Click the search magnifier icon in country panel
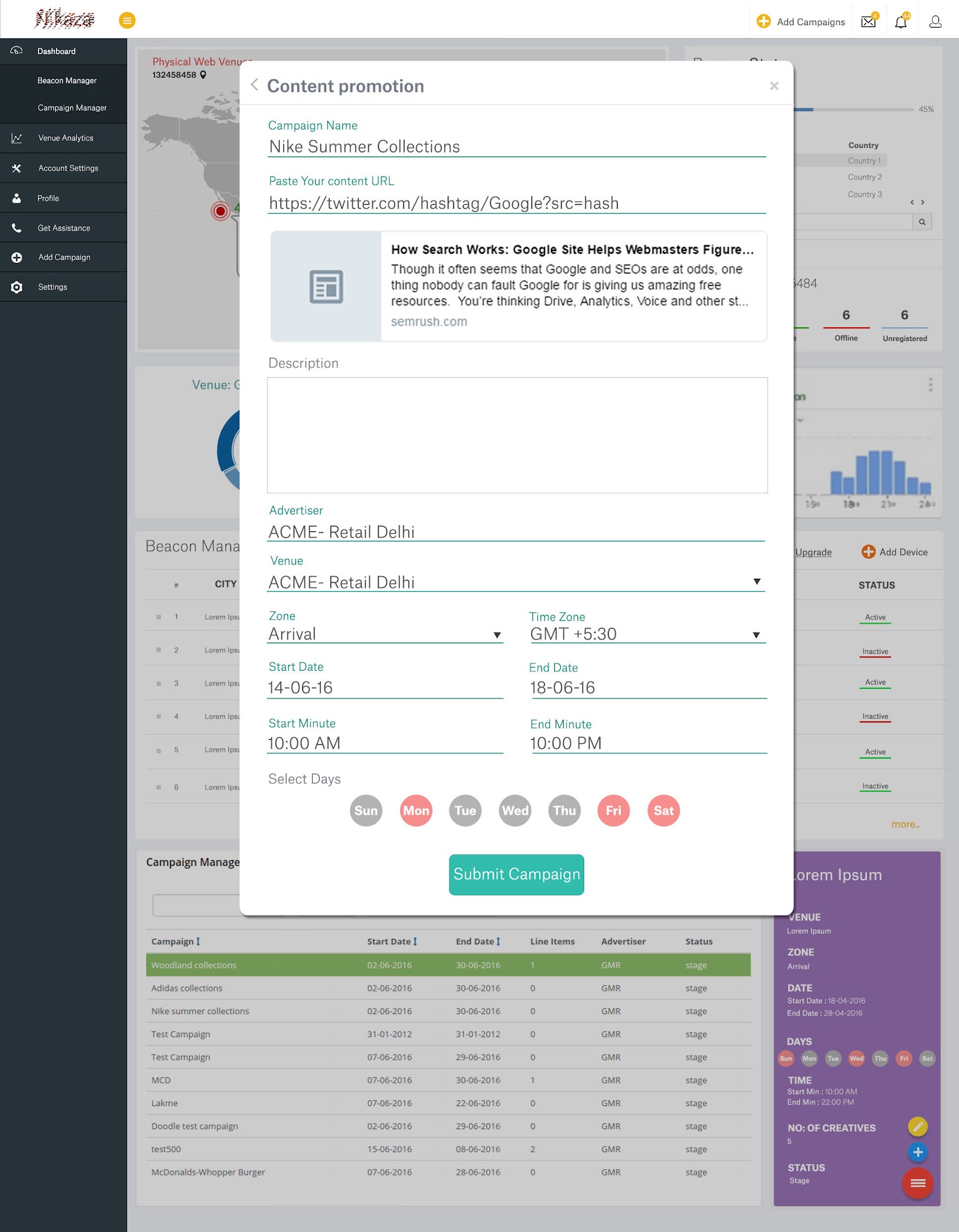 [922, 222]
